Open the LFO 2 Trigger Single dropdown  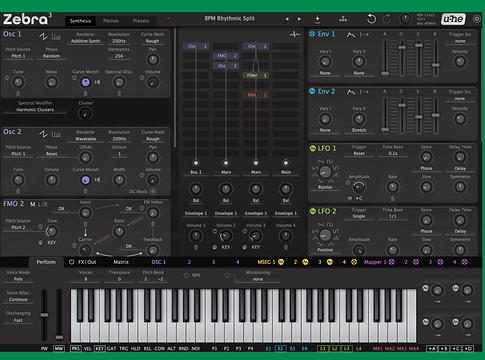(x=359, y=216)
